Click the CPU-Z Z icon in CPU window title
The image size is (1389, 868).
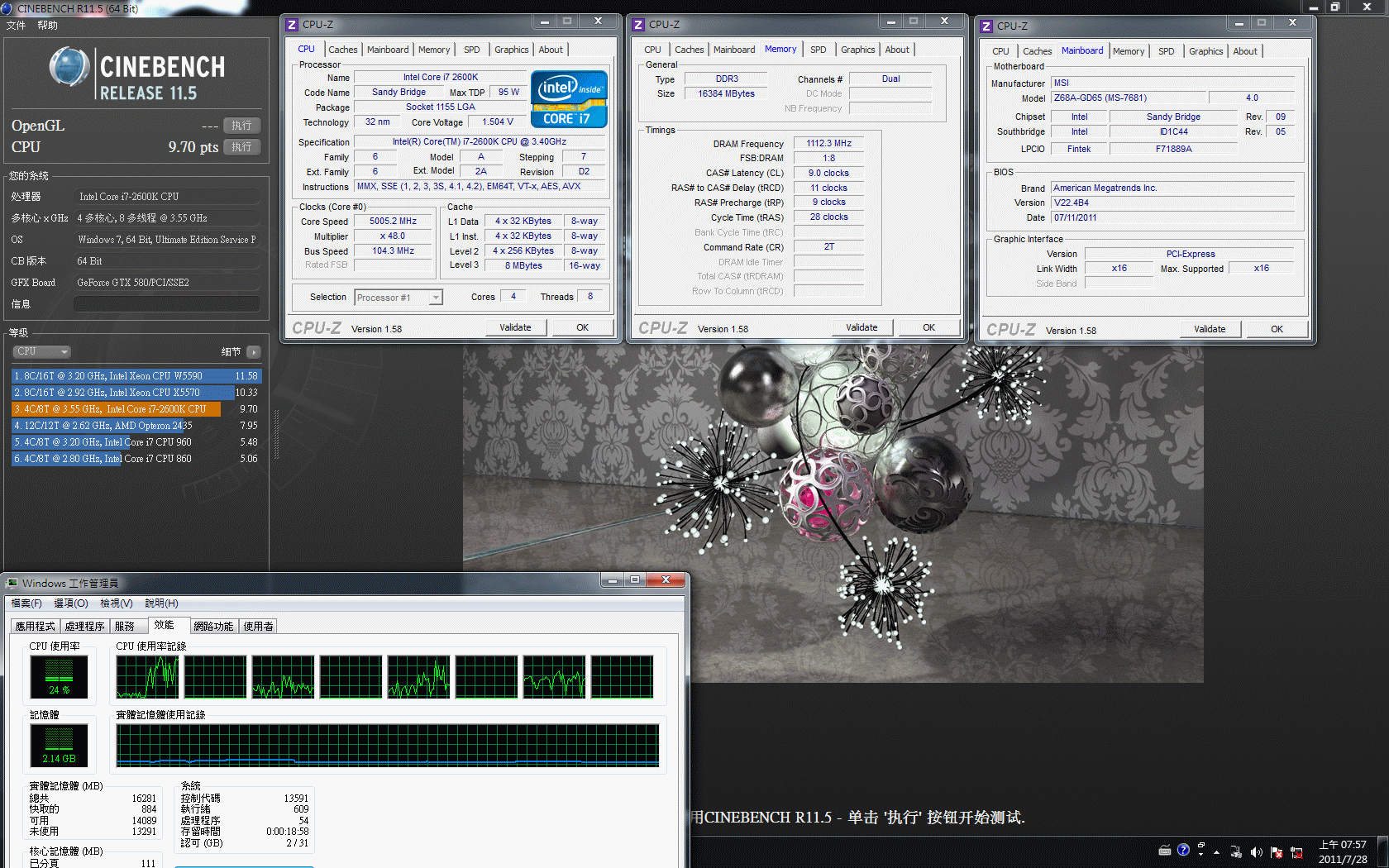point(292,25)
